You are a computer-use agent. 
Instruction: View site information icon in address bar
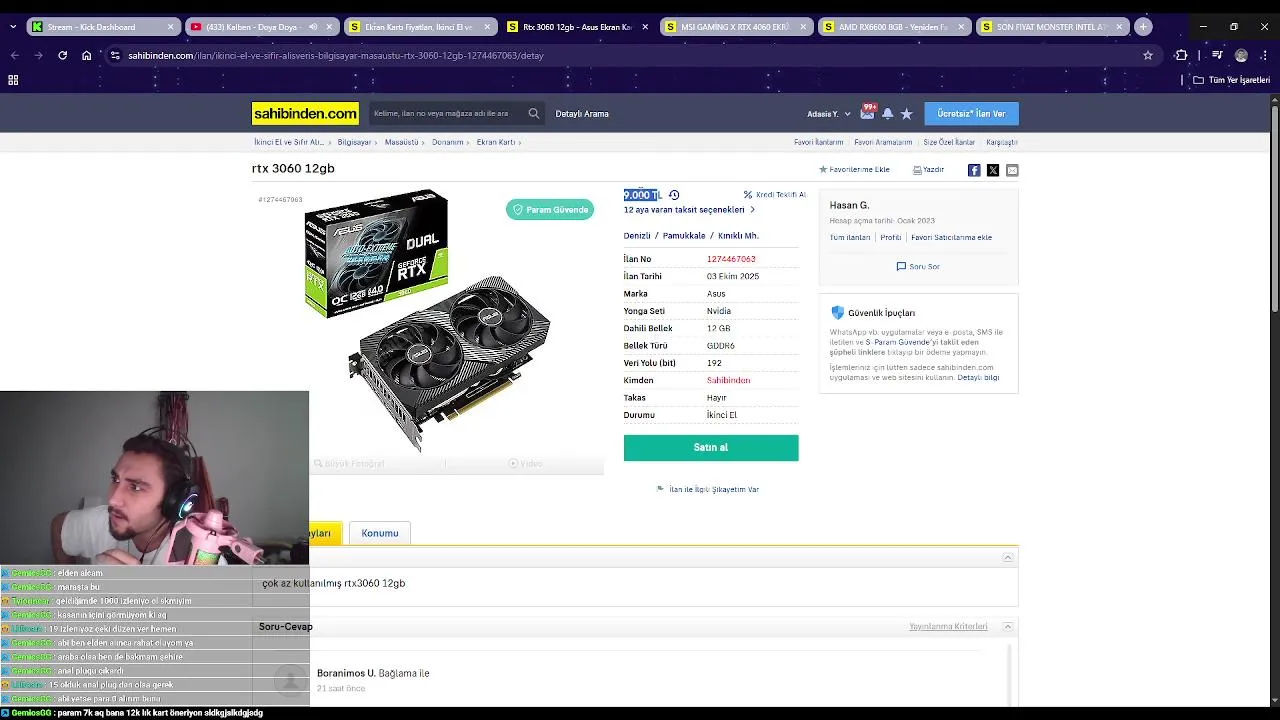(116, 56)
